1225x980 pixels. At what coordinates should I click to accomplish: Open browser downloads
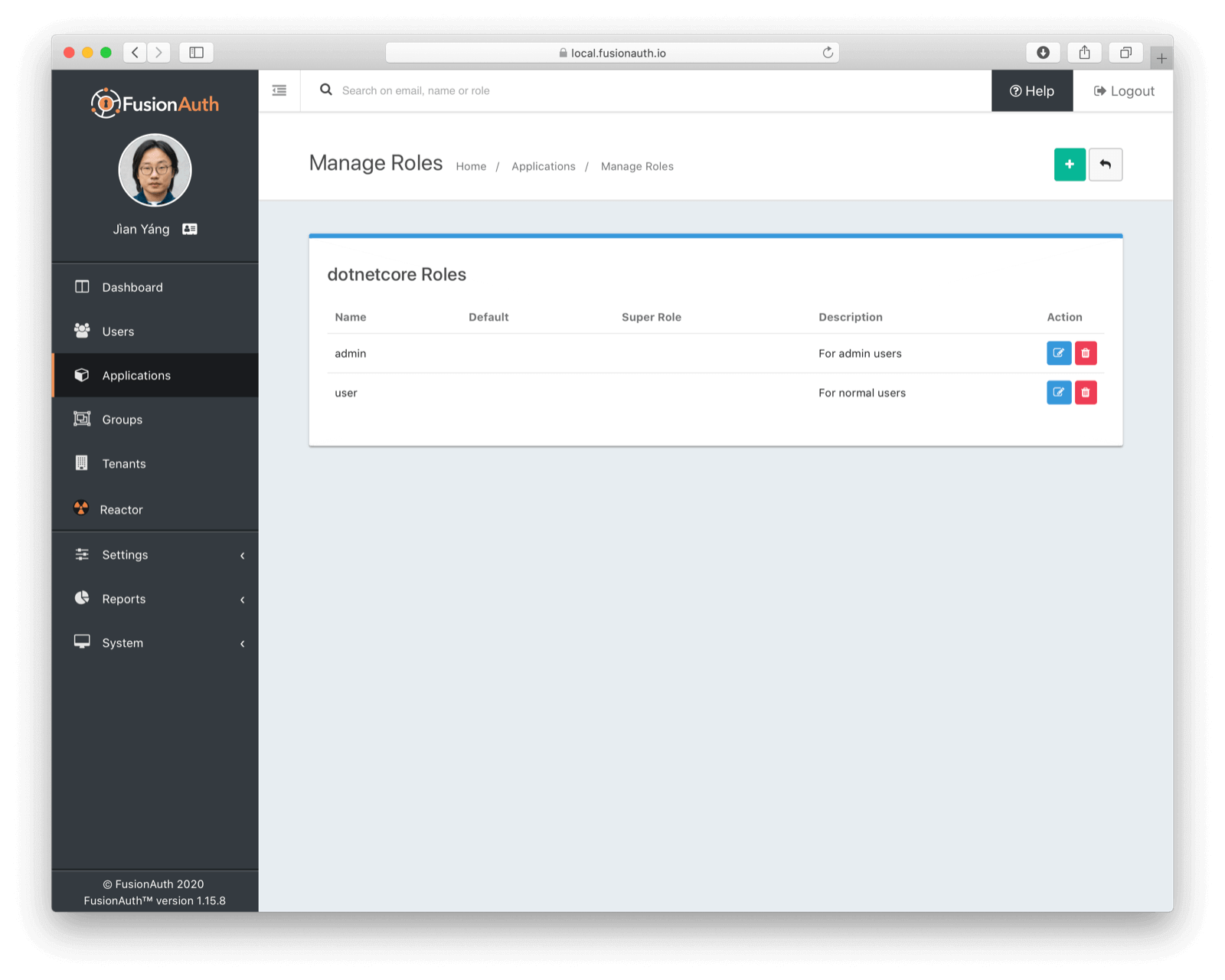tap(1043, 52)
